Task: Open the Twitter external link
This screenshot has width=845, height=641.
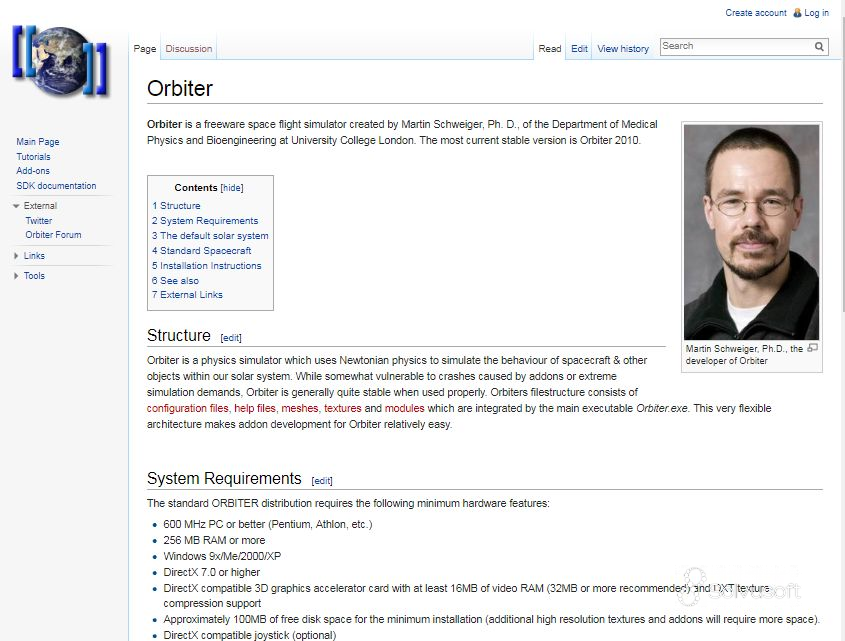Action: coord(39,220)
